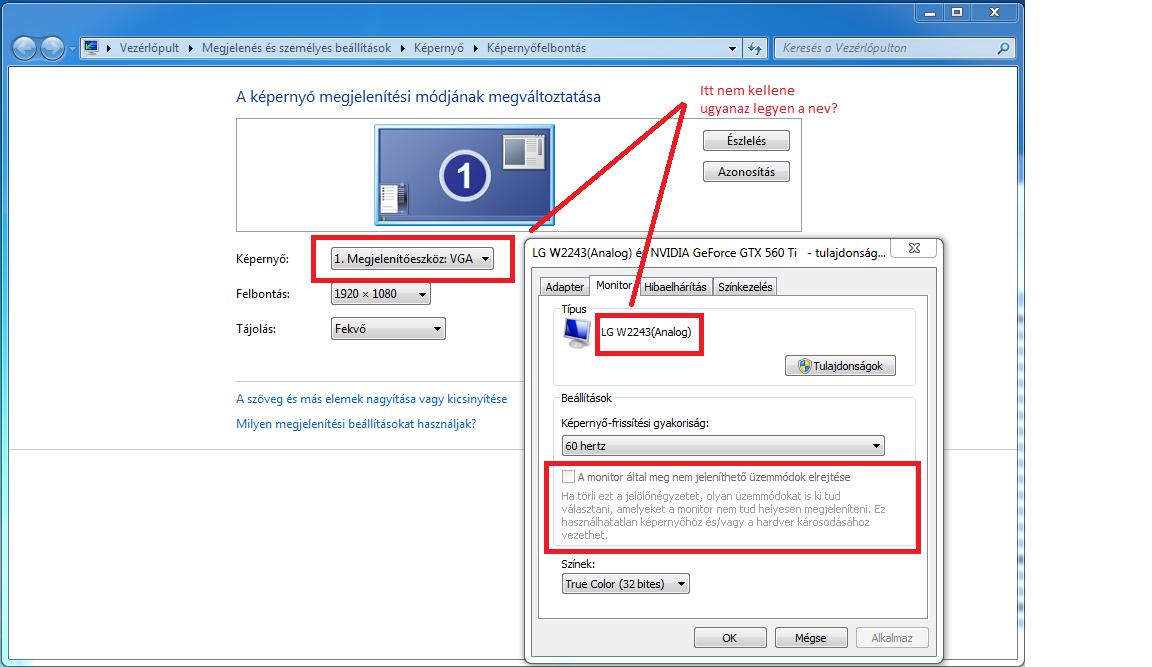The height and width of the screenshot is (667, 1152).
Task: Close the LG W2243 properties dialog
Action: (914, 248)
